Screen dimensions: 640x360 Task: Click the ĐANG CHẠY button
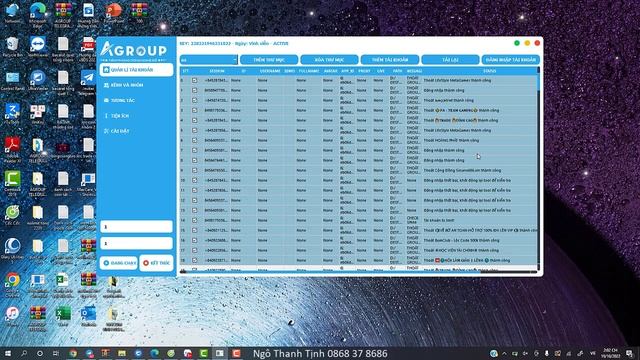coord(119,263)
